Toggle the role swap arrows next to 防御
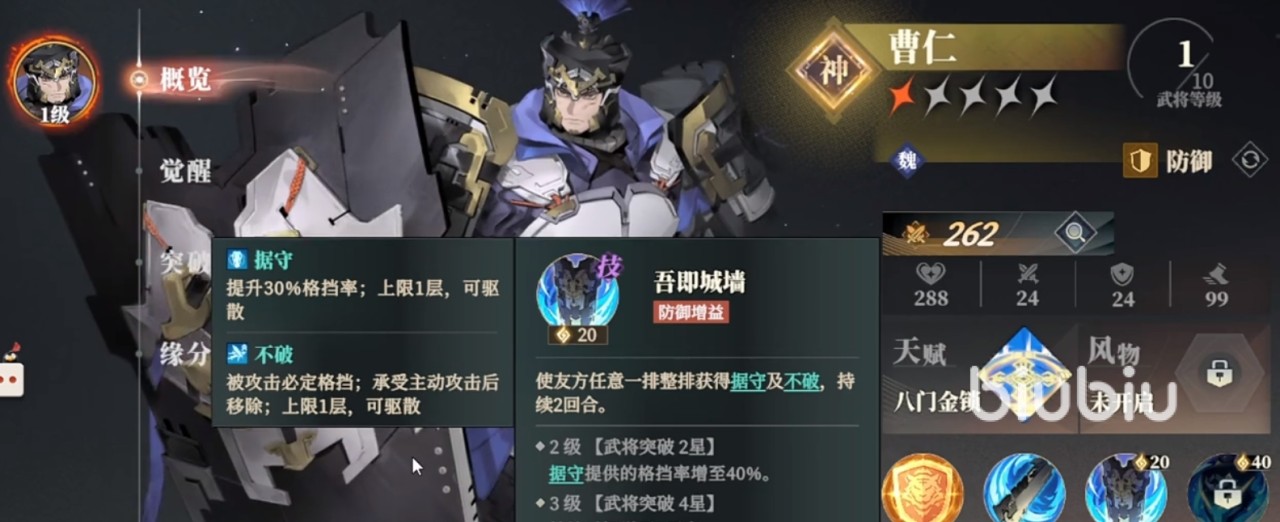Screen dimensions: 1280x522 click(1249, 160)
